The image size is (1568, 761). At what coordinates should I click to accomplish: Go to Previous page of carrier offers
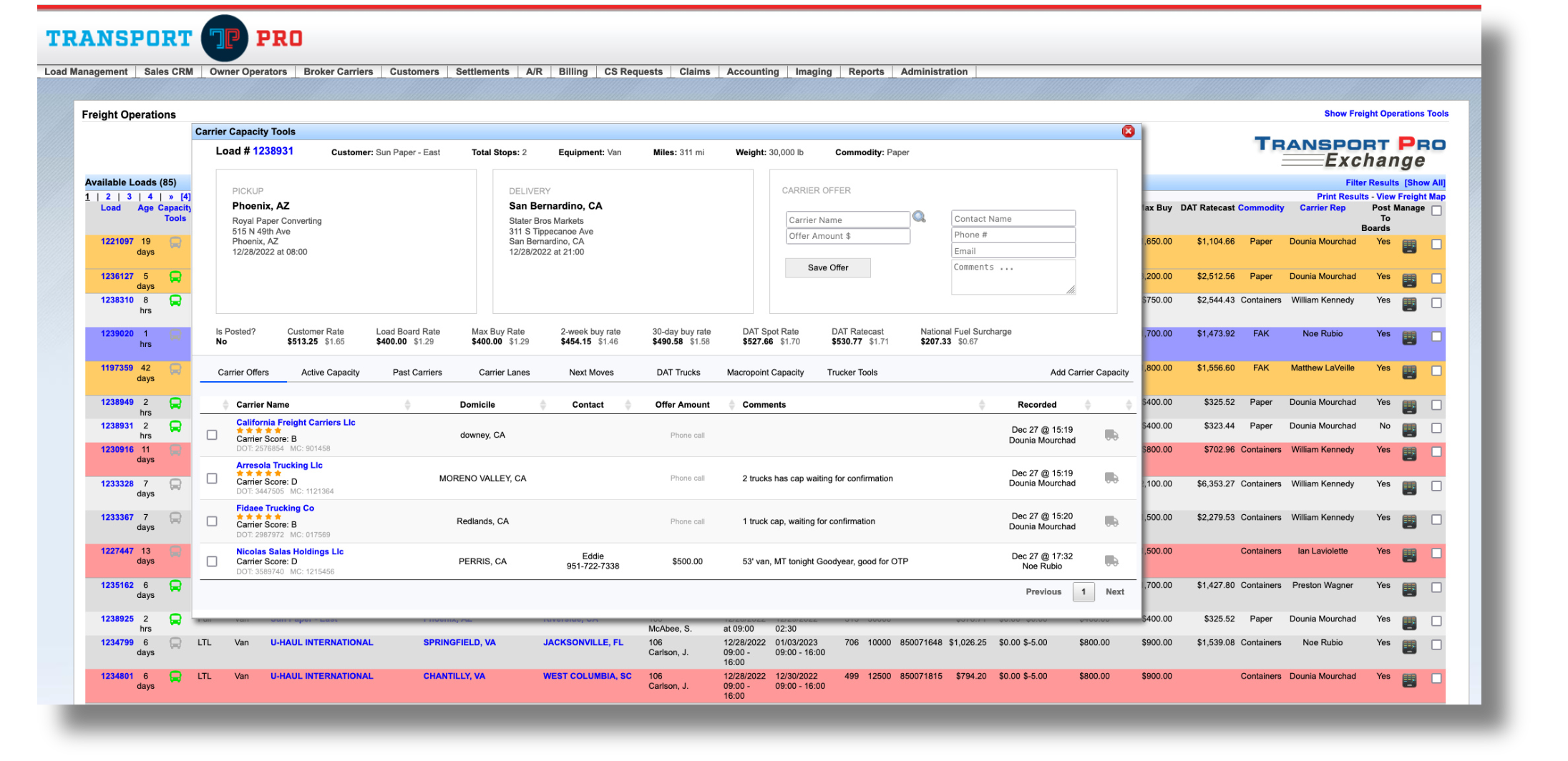[x=1043, y=591]
